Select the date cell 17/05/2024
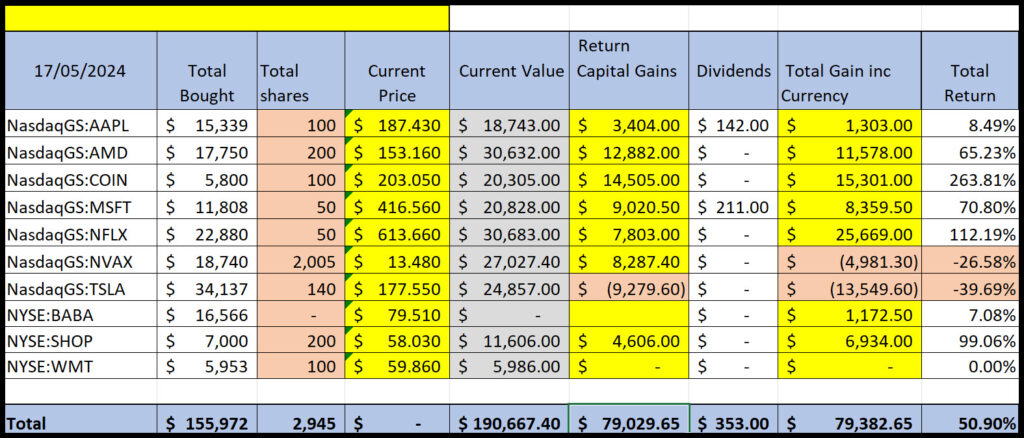 coord(80,70)
